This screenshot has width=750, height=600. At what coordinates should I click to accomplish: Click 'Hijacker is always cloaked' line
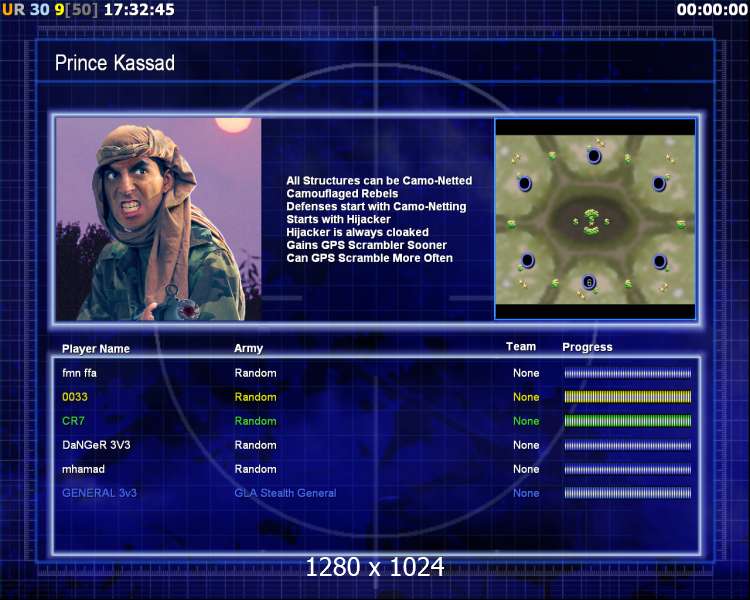(x=357, y=232)
